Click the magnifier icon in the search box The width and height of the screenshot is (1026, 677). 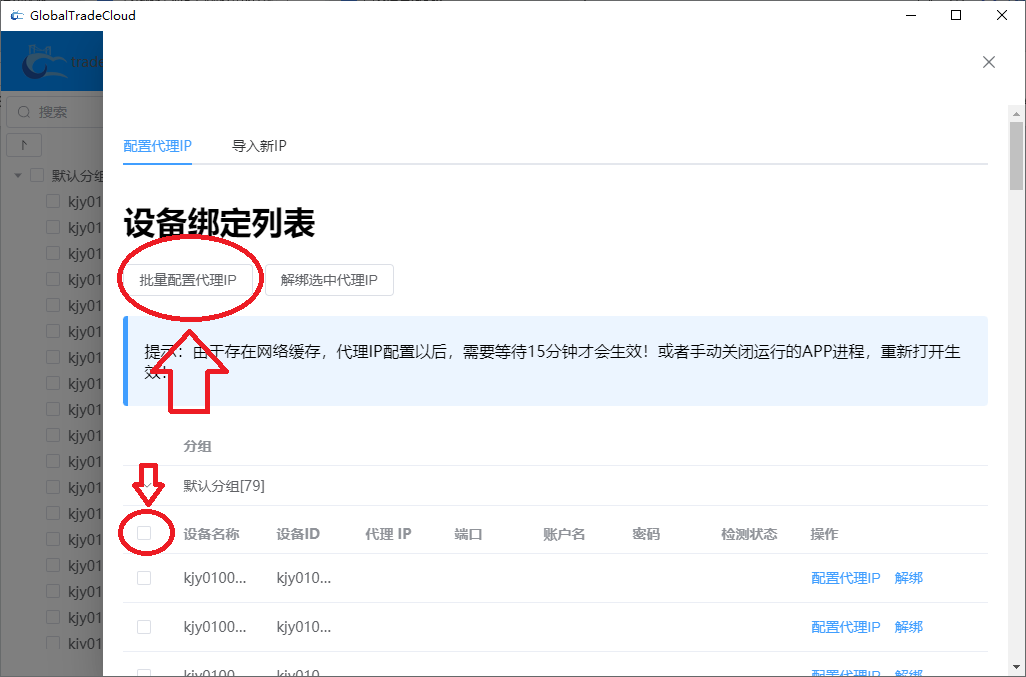[x=22, y=111]
